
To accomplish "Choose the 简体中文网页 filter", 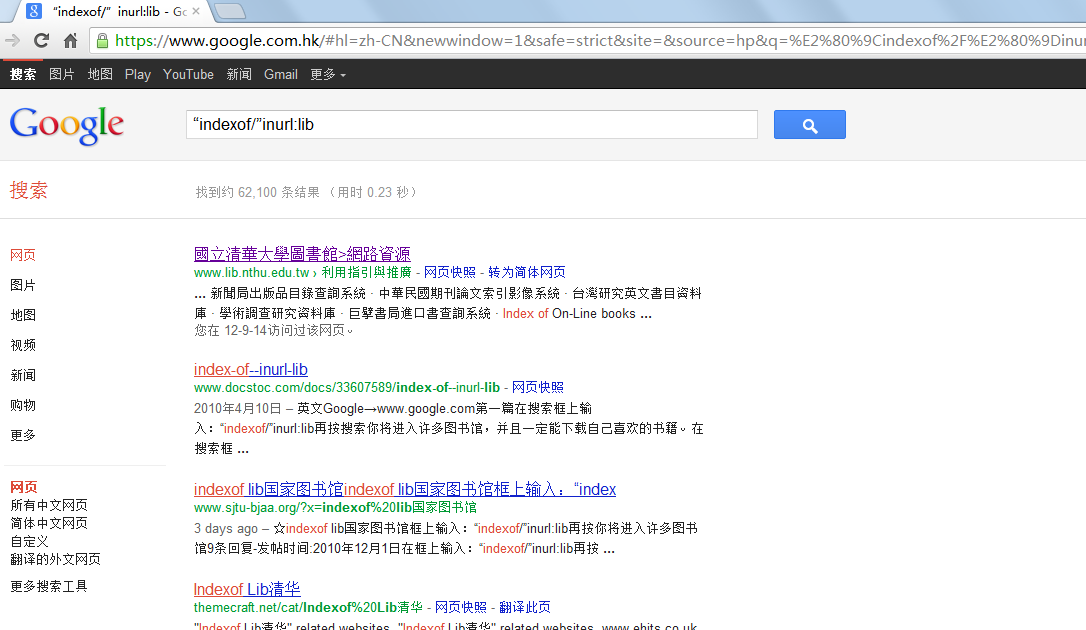I will coord(48,523).
